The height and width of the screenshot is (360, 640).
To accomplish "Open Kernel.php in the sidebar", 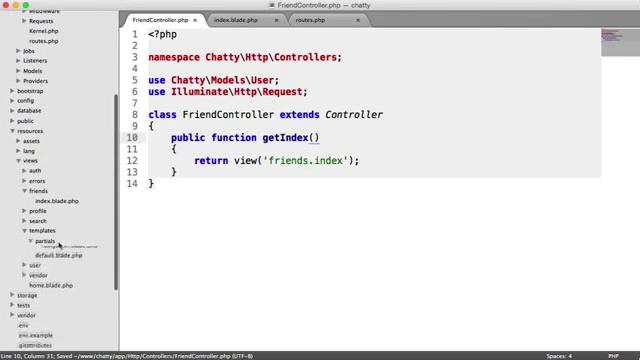I will point(44,31).
